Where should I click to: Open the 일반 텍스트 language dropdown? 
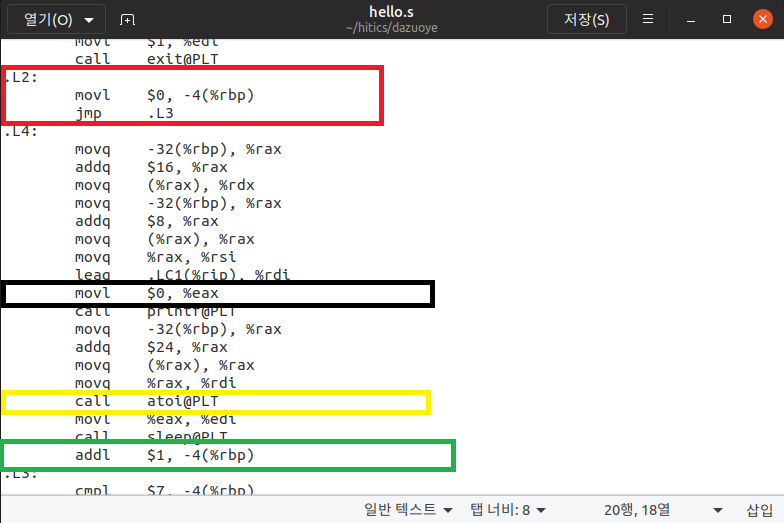pos(408,510)
